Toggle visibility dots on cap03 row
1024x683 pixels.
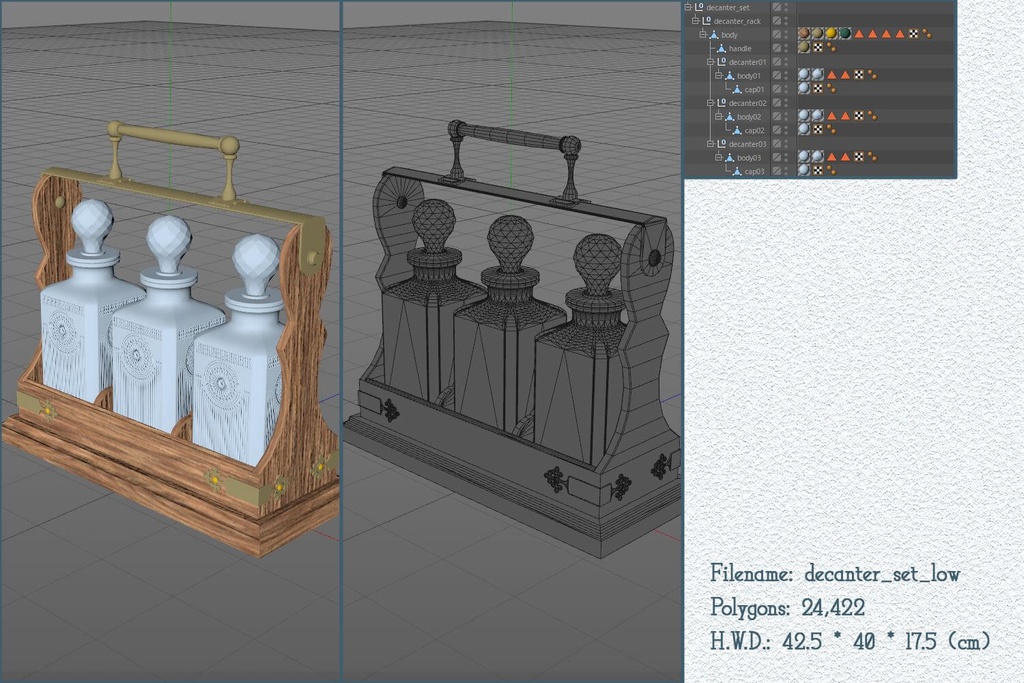[786, 170]
